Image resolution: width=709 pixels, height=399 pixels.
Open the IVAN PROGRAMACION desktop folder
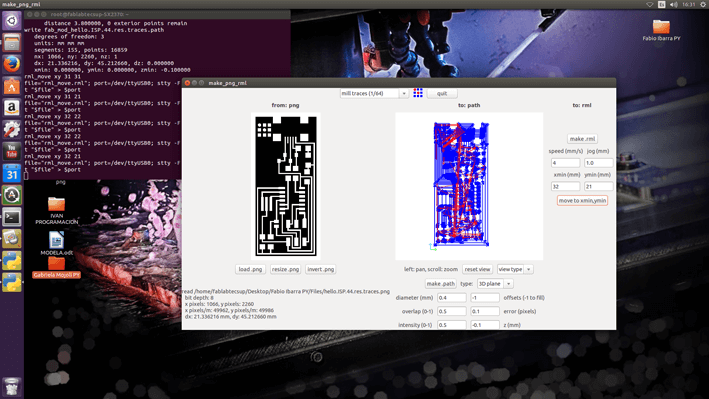(57, 211)
